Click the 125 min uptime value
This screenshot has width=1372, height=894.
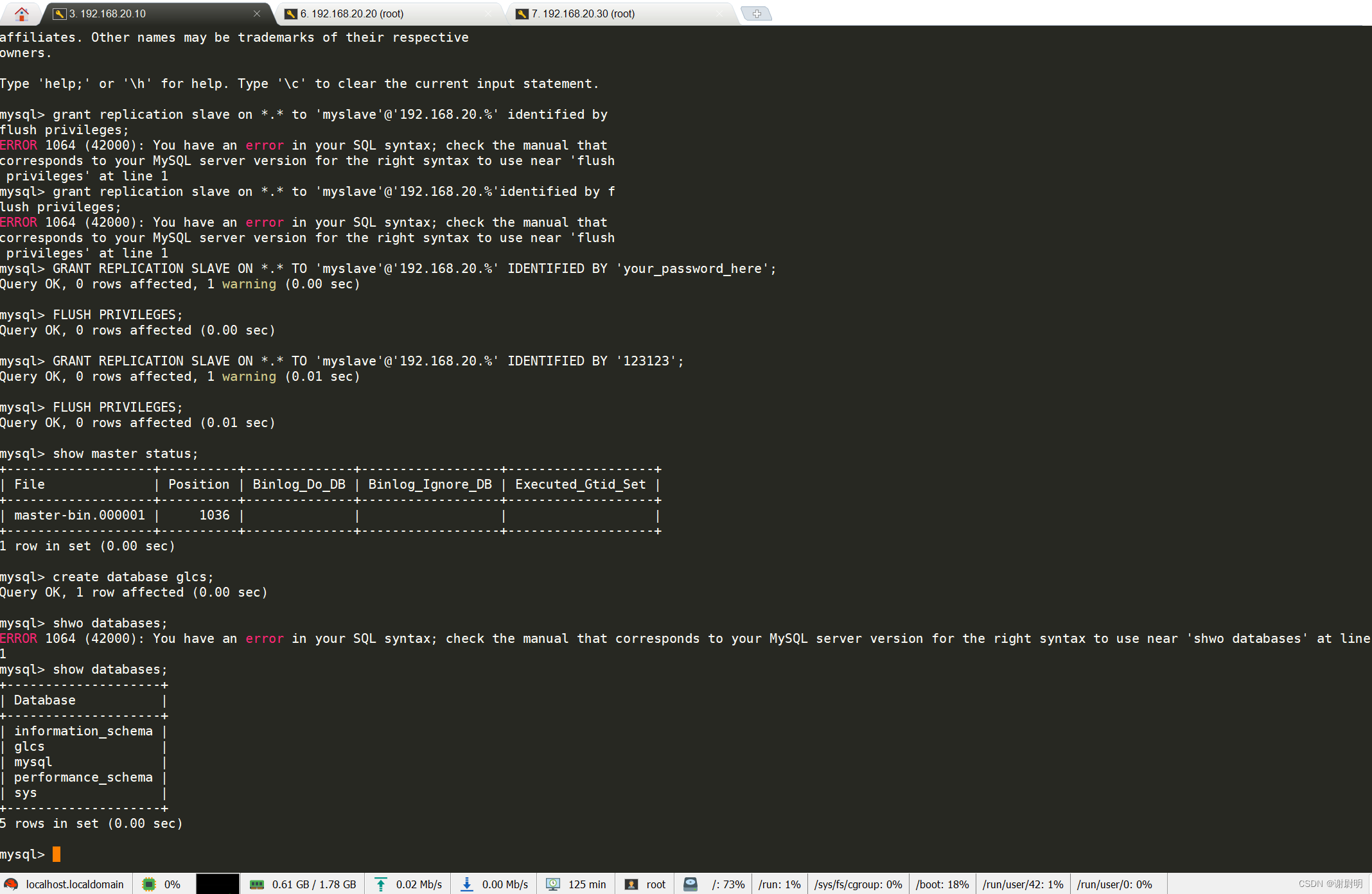coord(587,884)
